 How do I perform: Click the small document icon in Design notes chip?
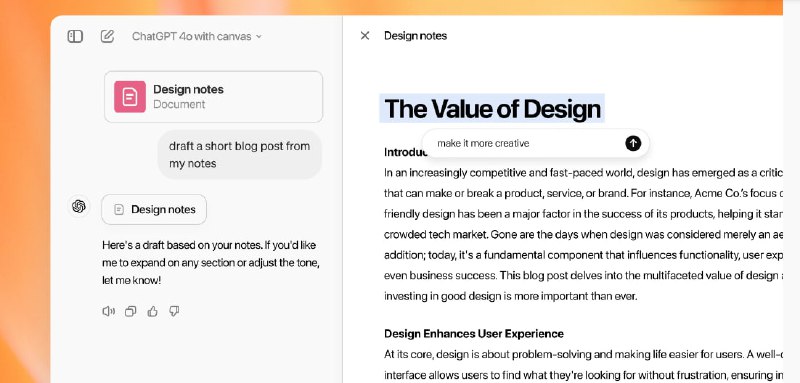119,210
